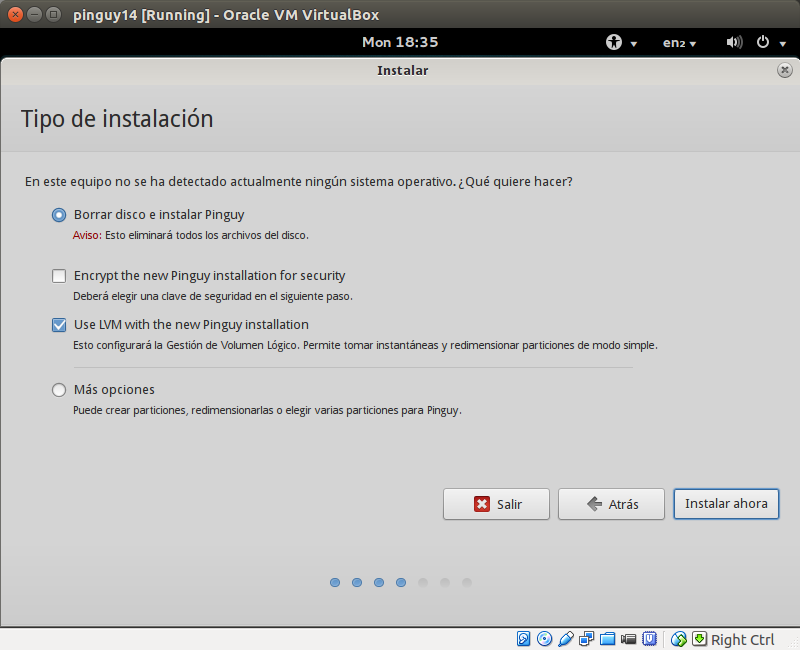Click the video capture camera icon
The height and width of the screenshot is (650, 800).
[x=628, y=639]
